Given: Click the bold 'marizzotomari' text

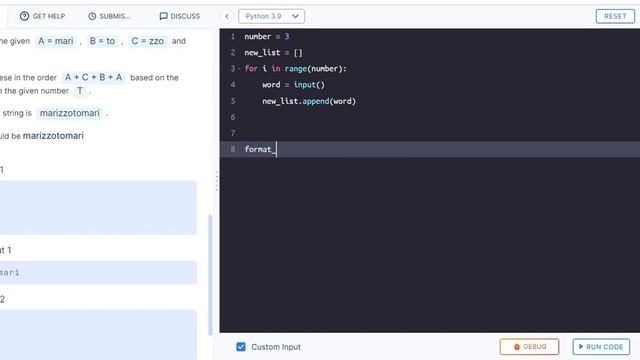Looking at the screenshot, I should 53,136.
